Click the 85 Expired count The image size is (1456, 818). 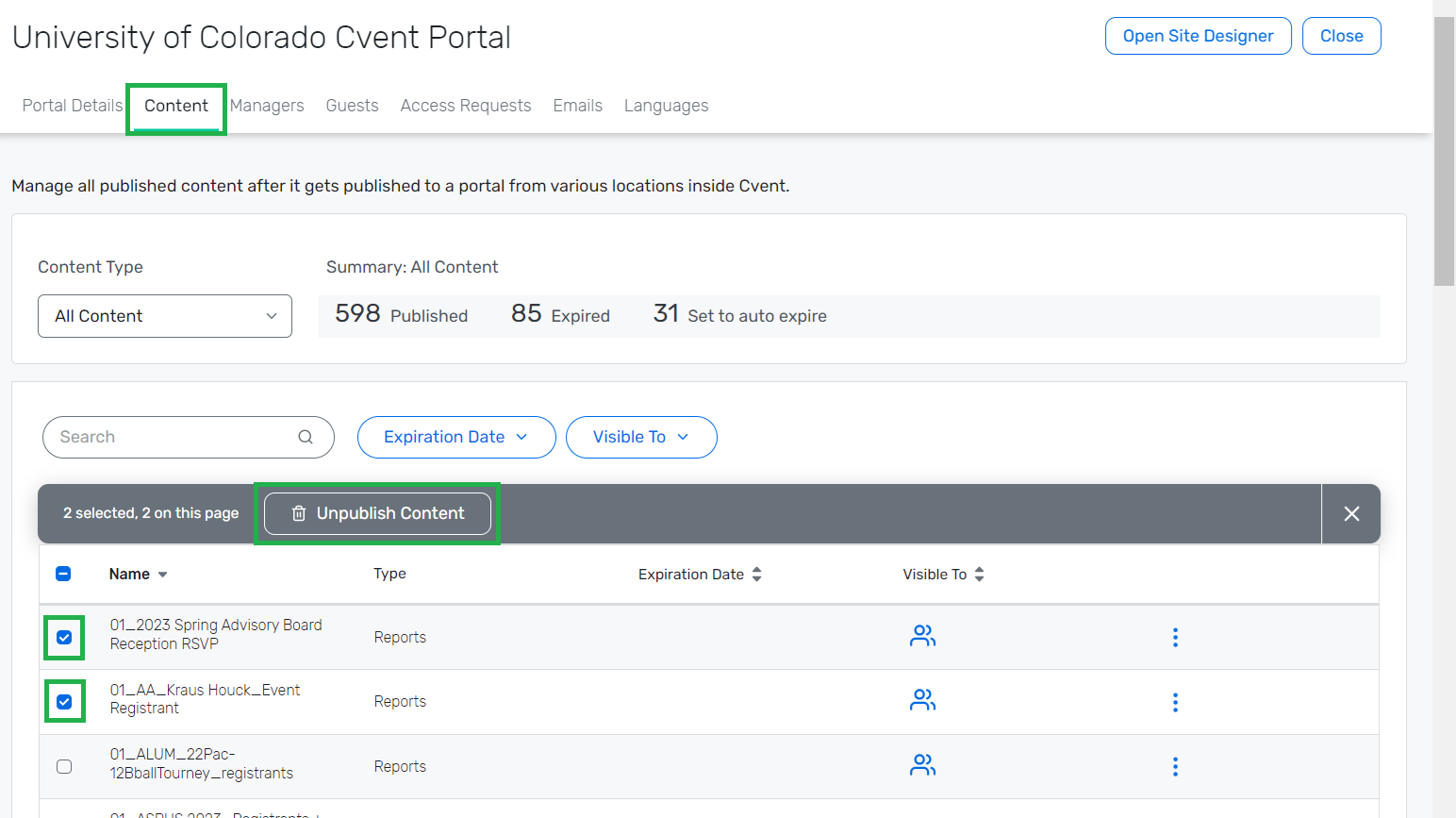560,314
